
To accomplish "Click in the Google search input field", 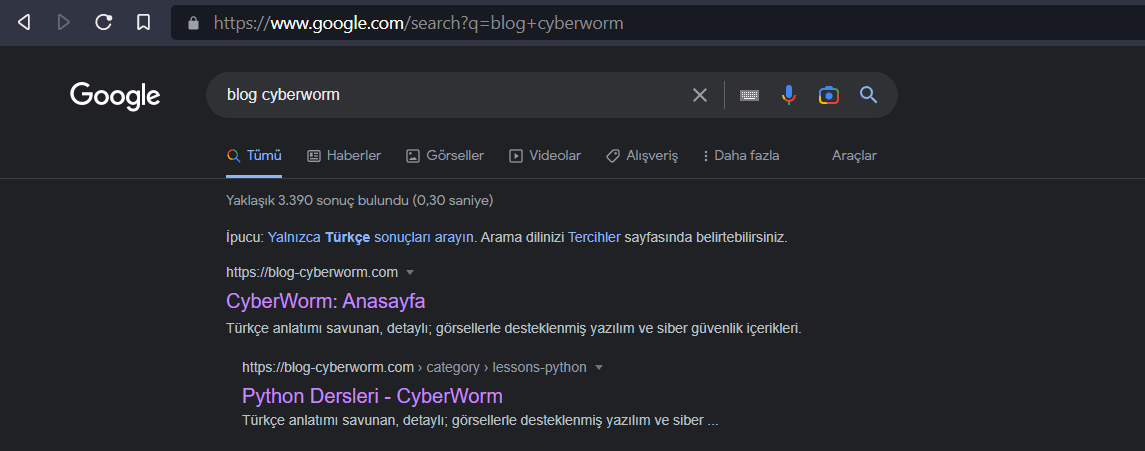I will [x=450, y=95].
